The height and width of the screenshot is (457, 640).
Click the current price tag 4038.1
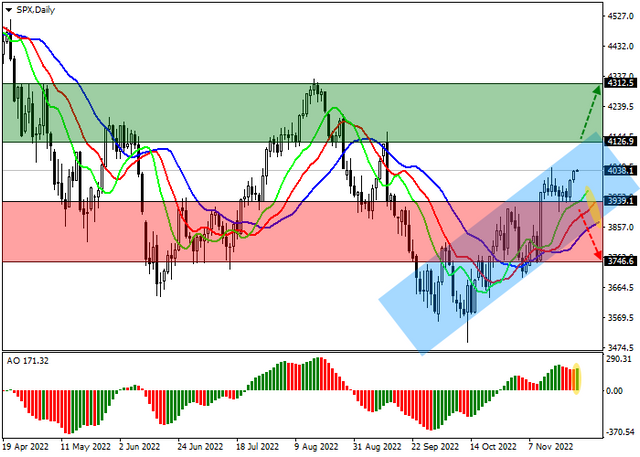621,171
